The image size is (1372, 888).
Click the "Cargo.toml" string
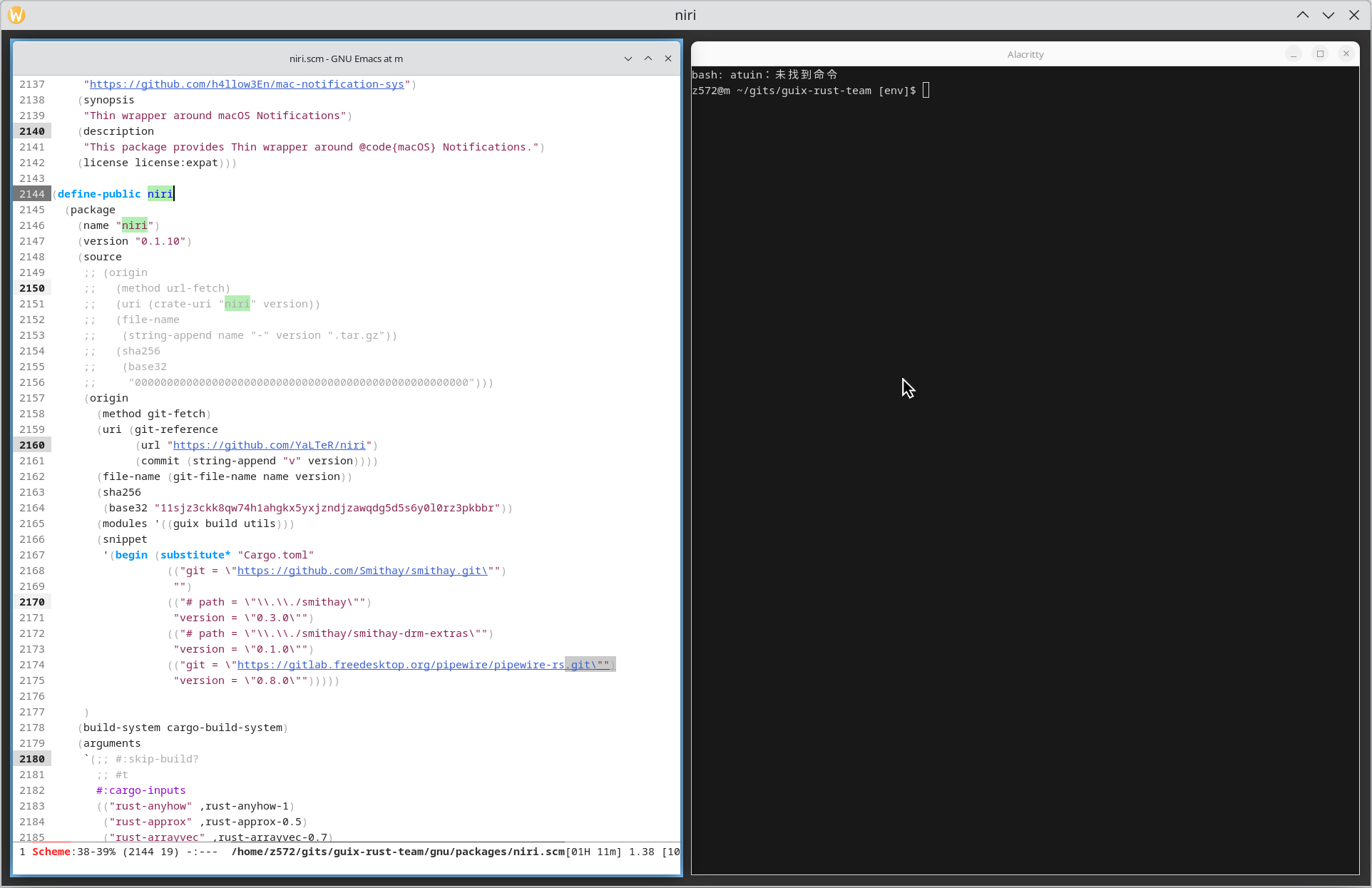[x=276, y=555]
